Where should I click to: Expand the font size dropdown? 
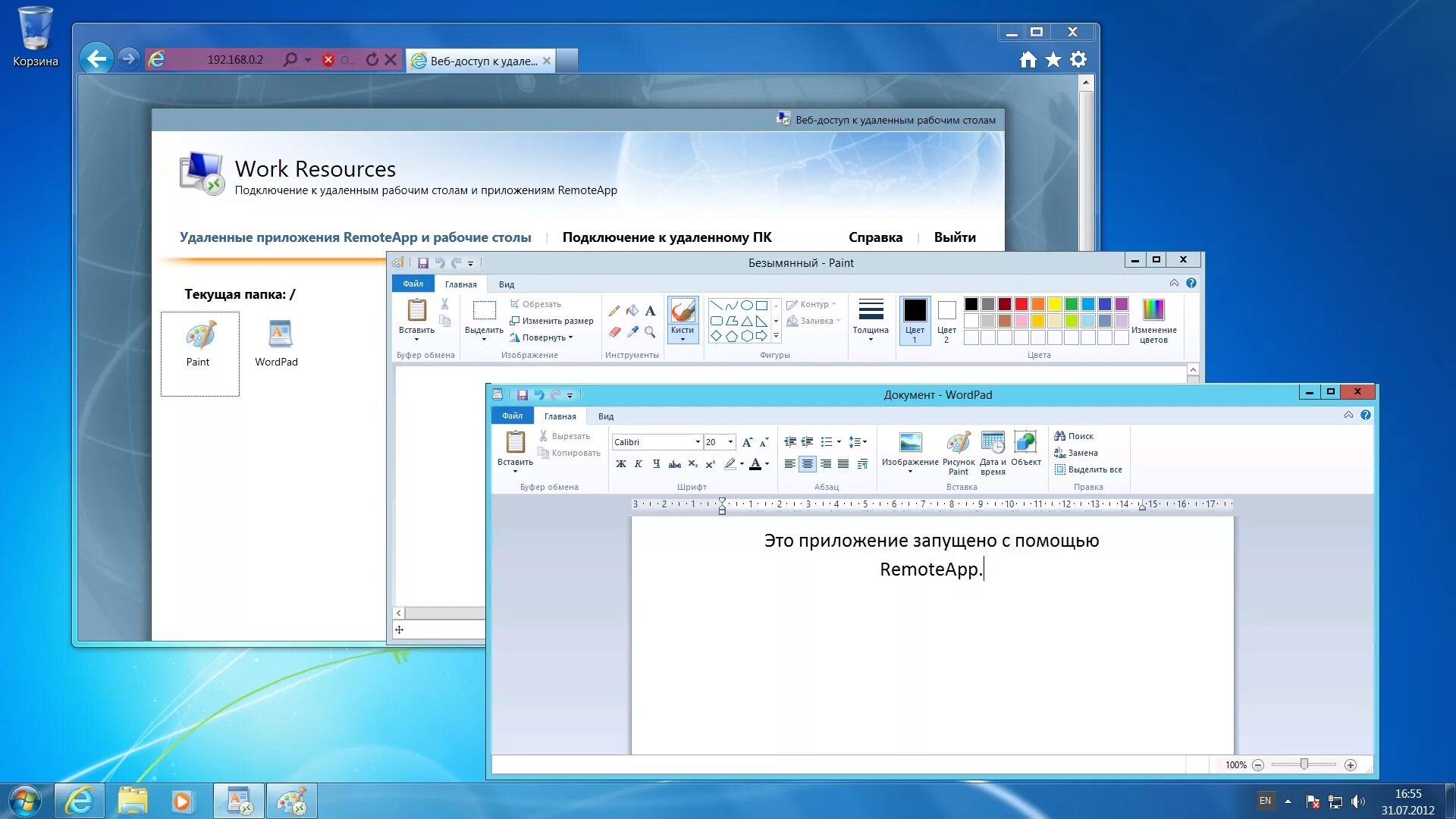pos(730,441)
